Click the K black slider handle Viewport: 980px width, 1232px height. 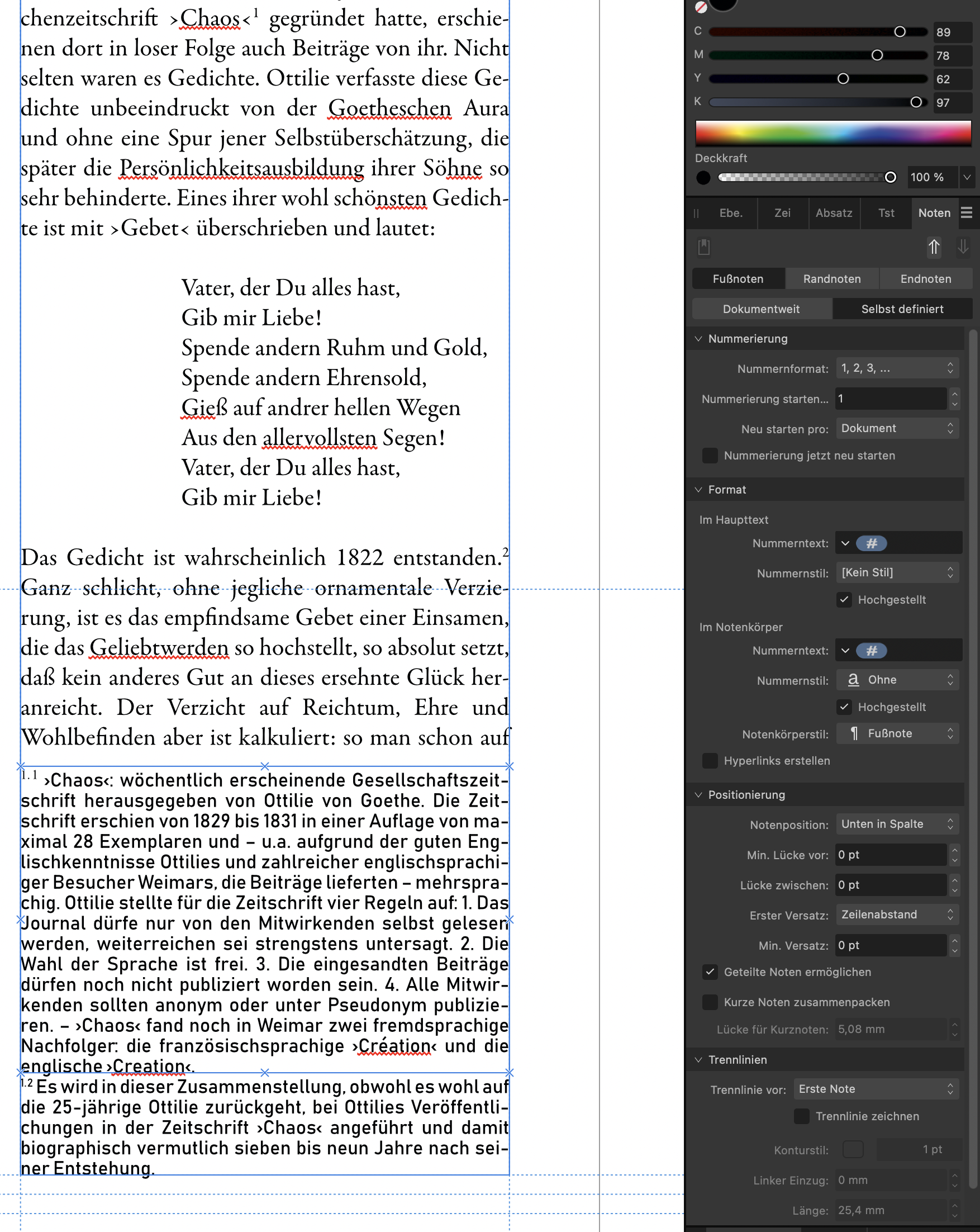916,102
